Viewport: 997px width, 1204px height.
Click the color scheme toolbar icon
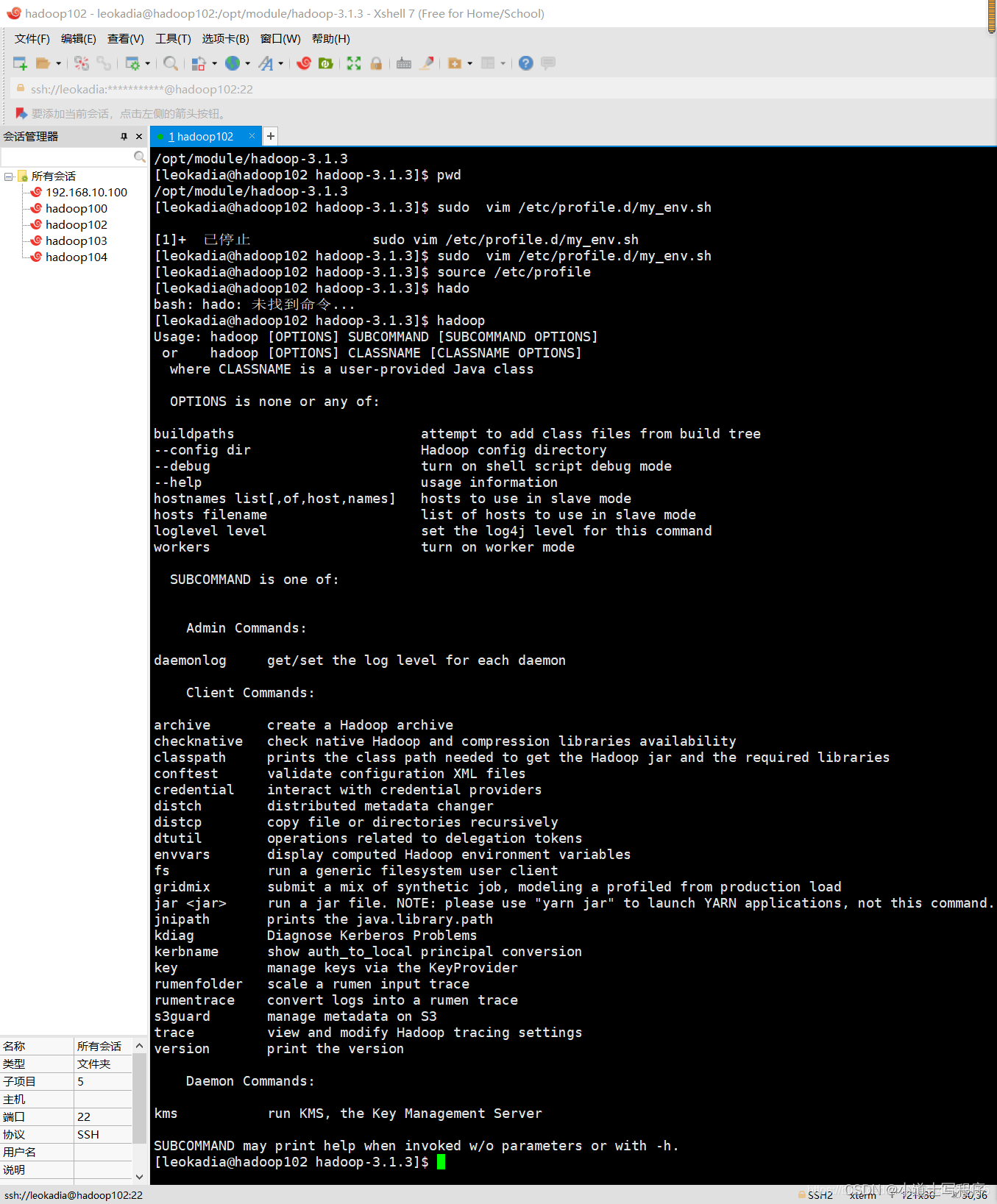point(199,63)
